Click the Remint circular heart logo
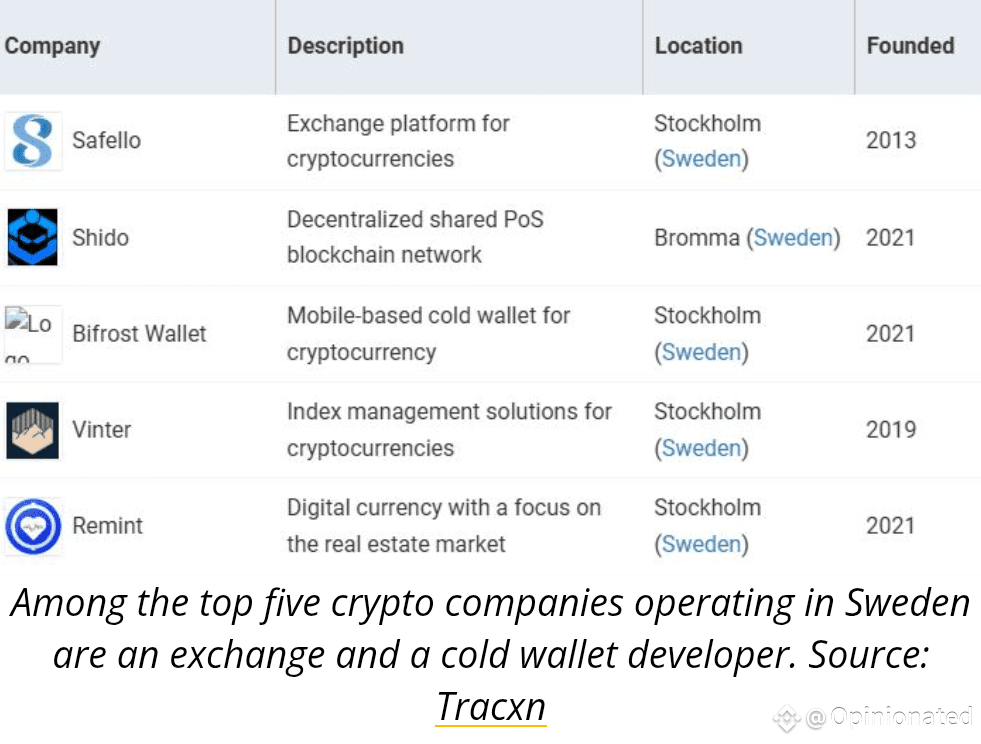Image resolution: width=981 pixels, height=744 pixels. (x=33, y=526)
